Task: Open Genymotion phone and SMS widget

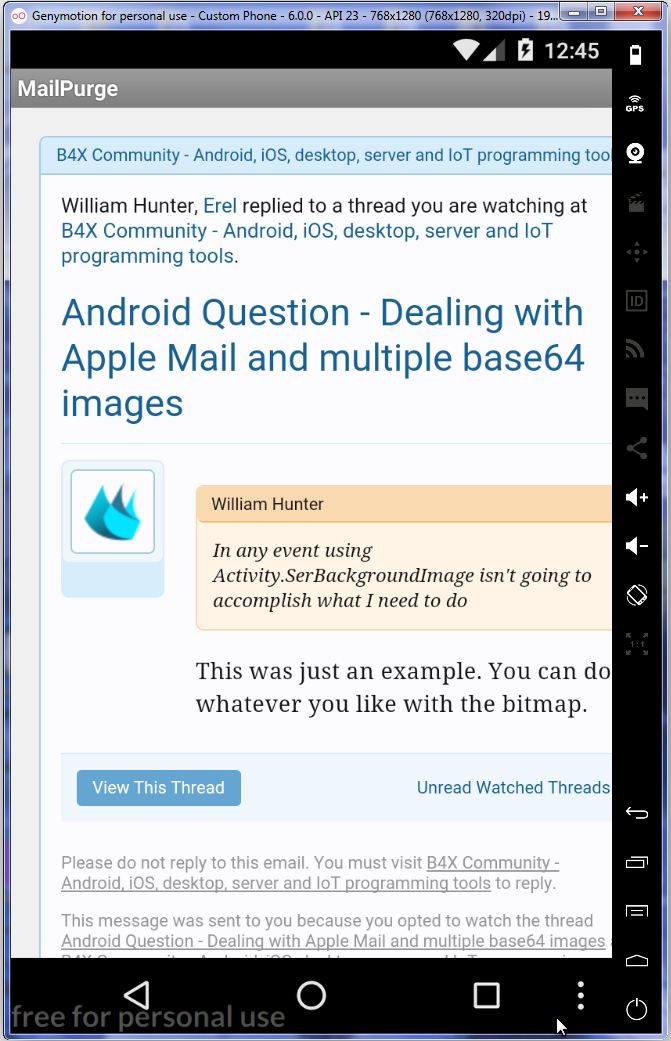Action: 636,399
